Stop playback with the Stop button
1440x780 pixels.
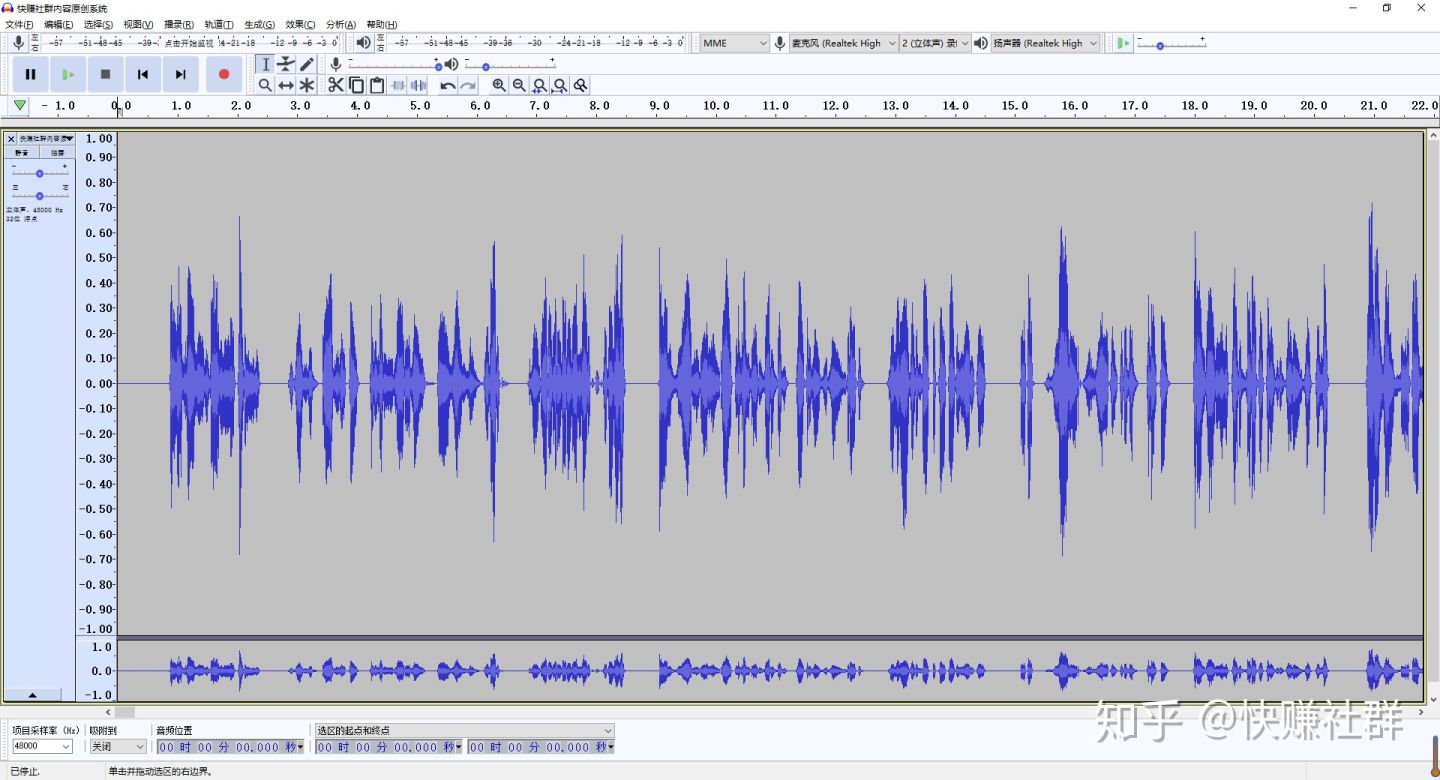click(105, 74)
